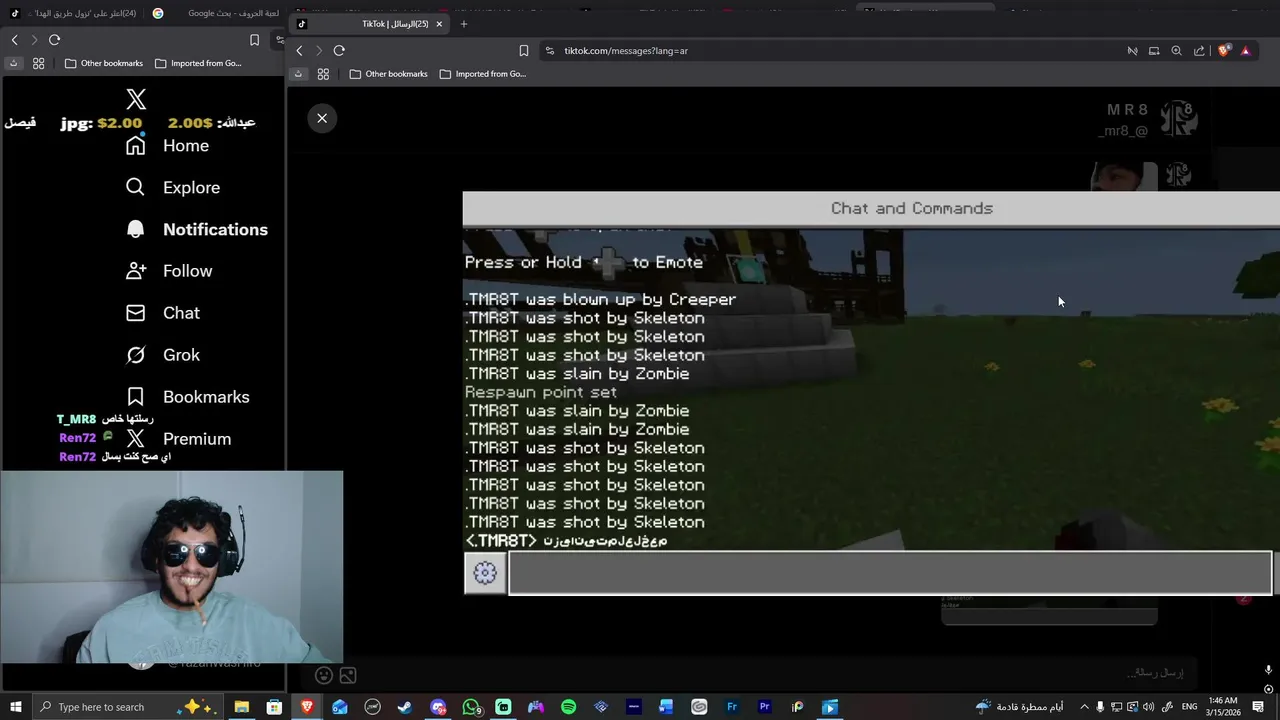Screen dimensions: 1280x720
Task: Click the Chat envelope icon in X sidebar
Action: click(136, 313)
